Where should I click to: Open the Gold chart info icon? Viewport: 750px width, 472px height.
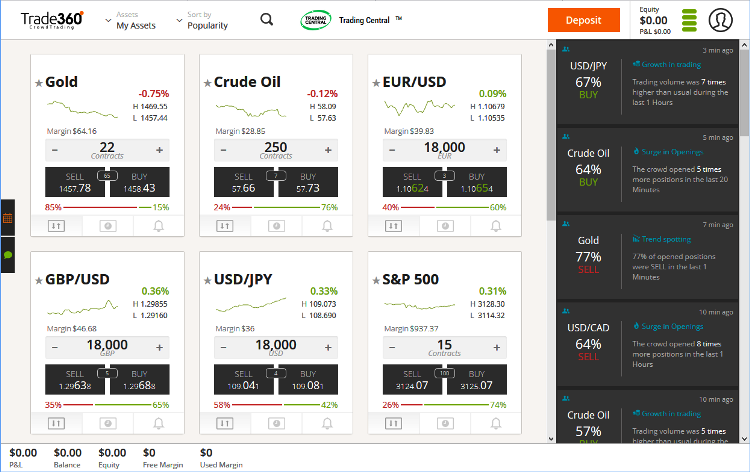pos(108,226)
